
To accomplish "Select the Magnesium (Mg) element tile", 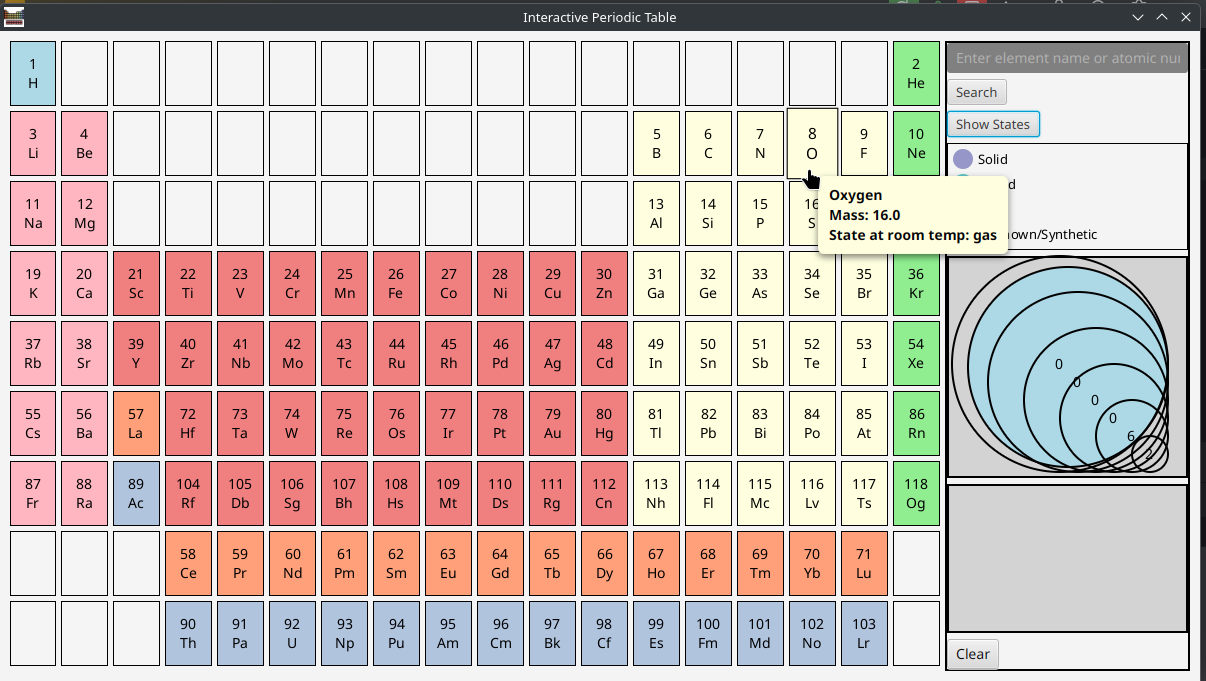I will [x=84, y=213].
